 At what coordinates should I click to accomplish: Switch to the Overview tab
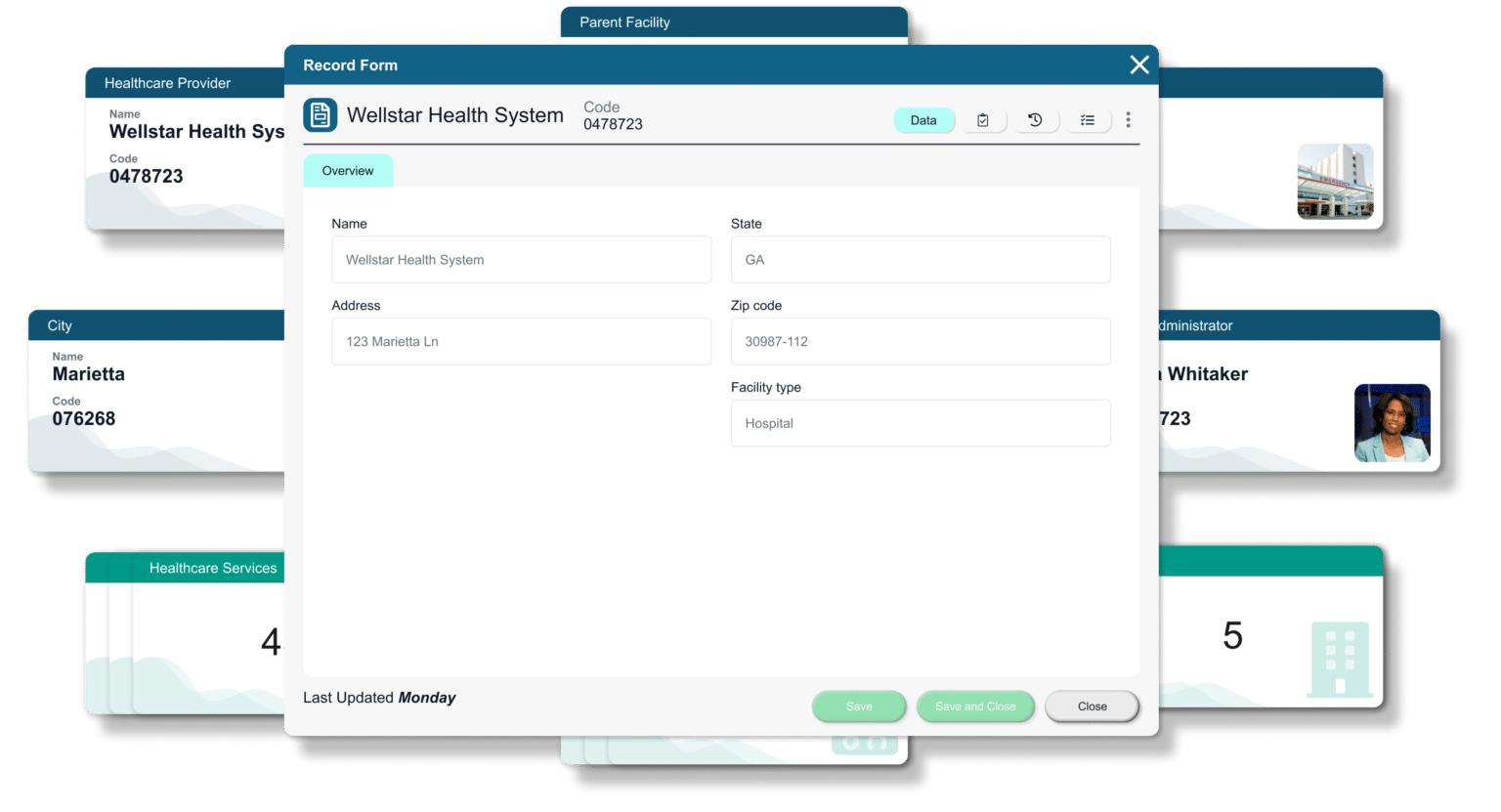coord(348,170)
